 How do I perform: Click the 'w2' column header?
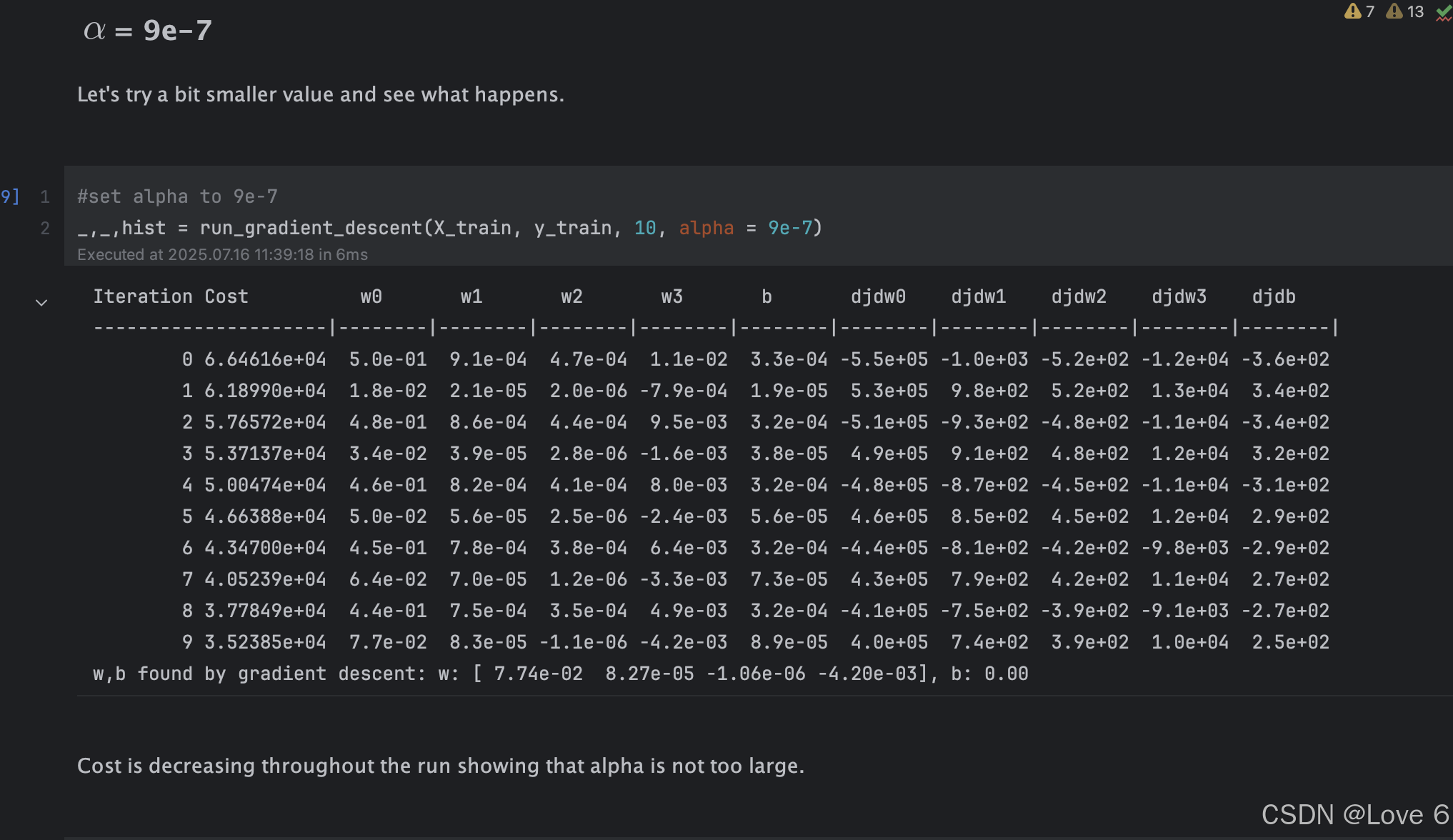pyautogui.click(x=571, y=296)
